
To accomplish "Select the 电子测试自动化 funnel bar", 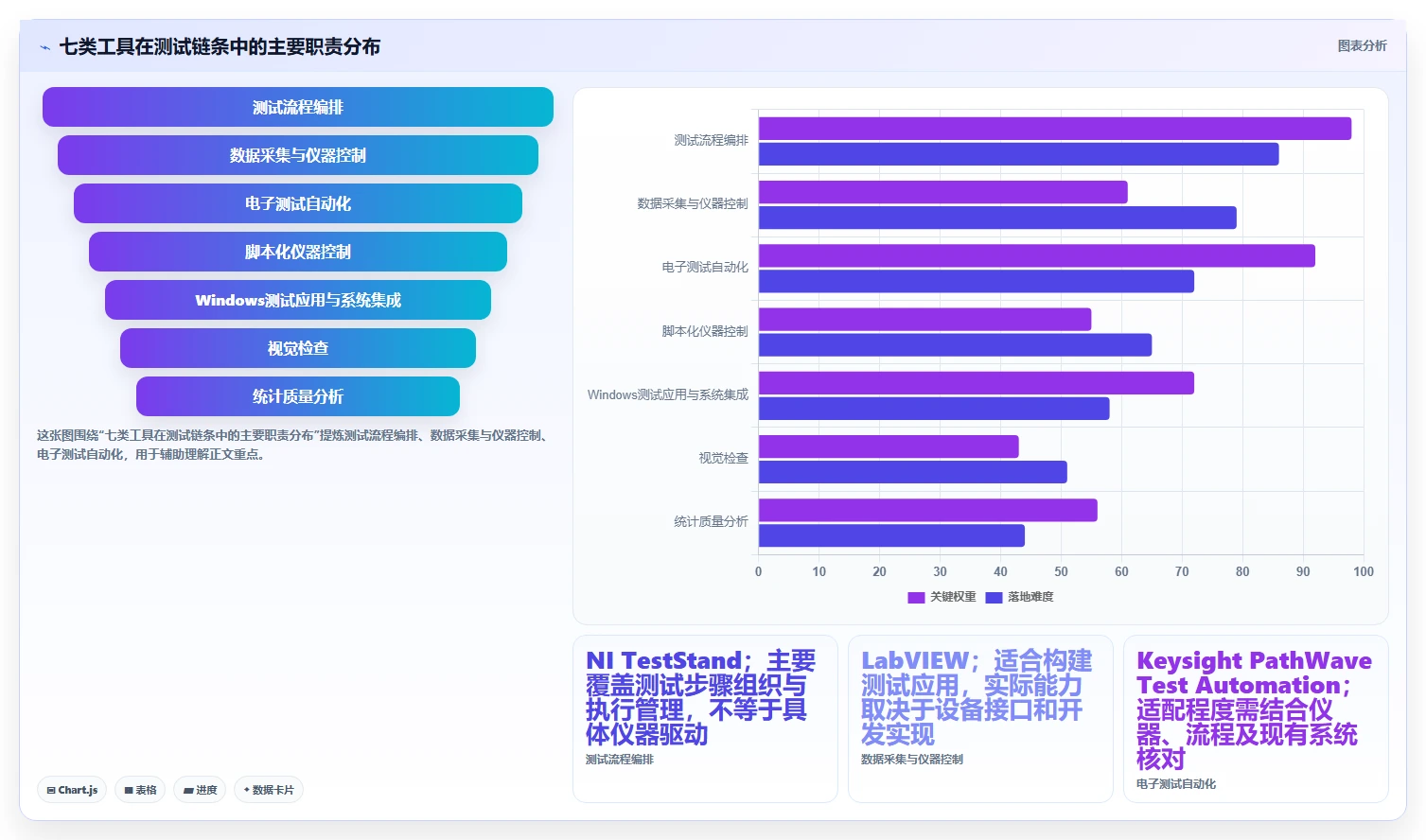I will 298,203.
